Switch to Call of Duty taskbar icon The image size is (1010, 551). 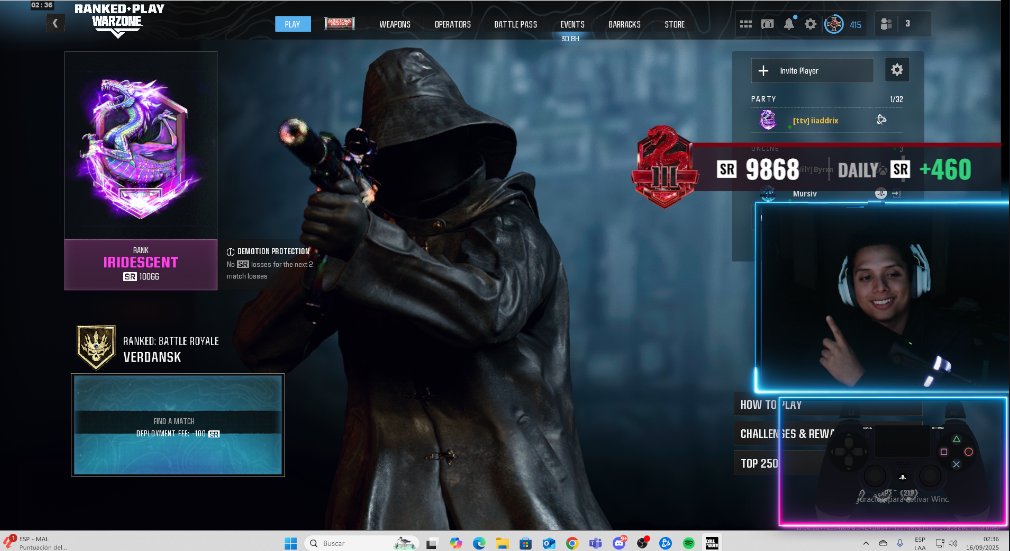[x=712, y=543]
